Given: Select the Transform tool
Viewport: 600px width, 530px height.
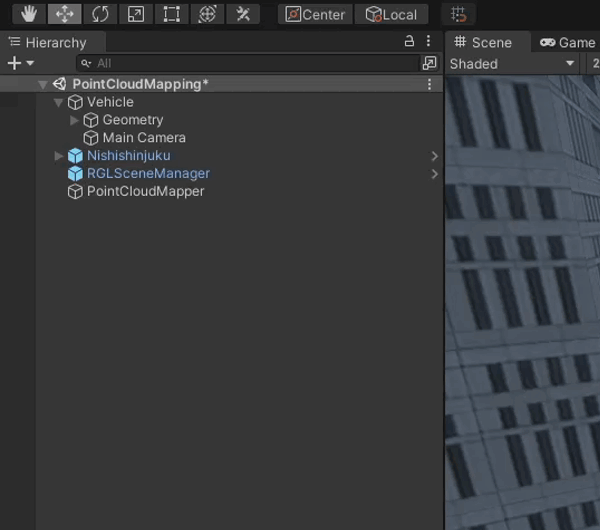Looking at the screenshot, I should click(207, 14).
